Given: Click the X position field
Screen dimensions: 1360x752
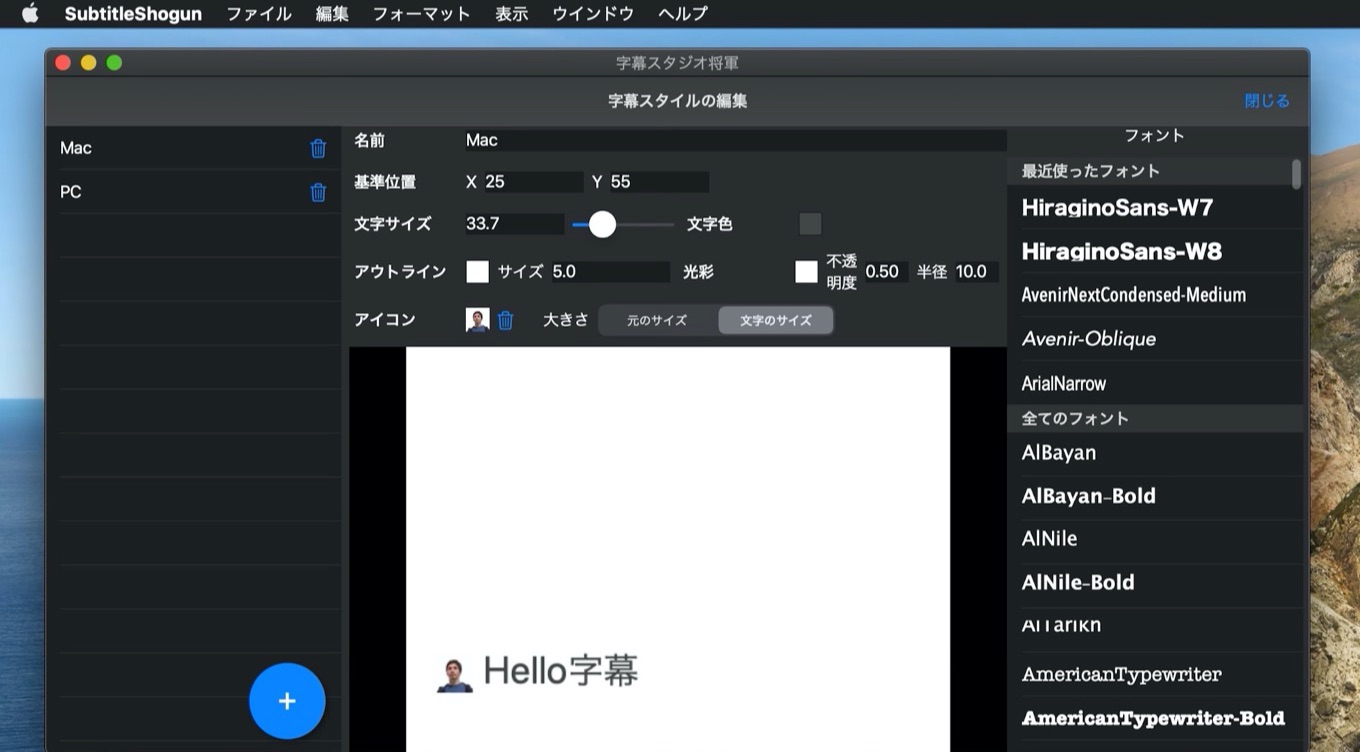Looking at the screenshot, I should (533, 182).
